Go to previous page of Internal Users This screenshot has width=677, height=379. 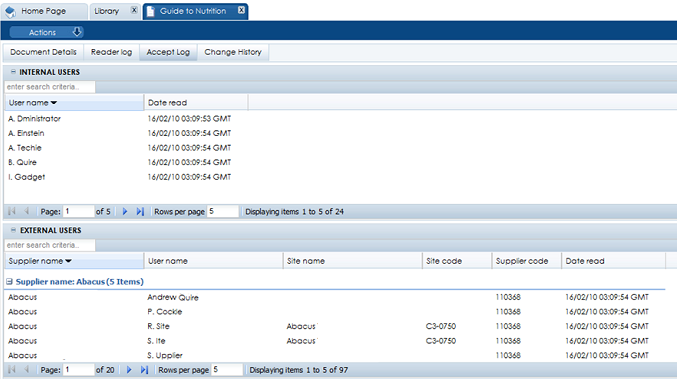point(26,211)
